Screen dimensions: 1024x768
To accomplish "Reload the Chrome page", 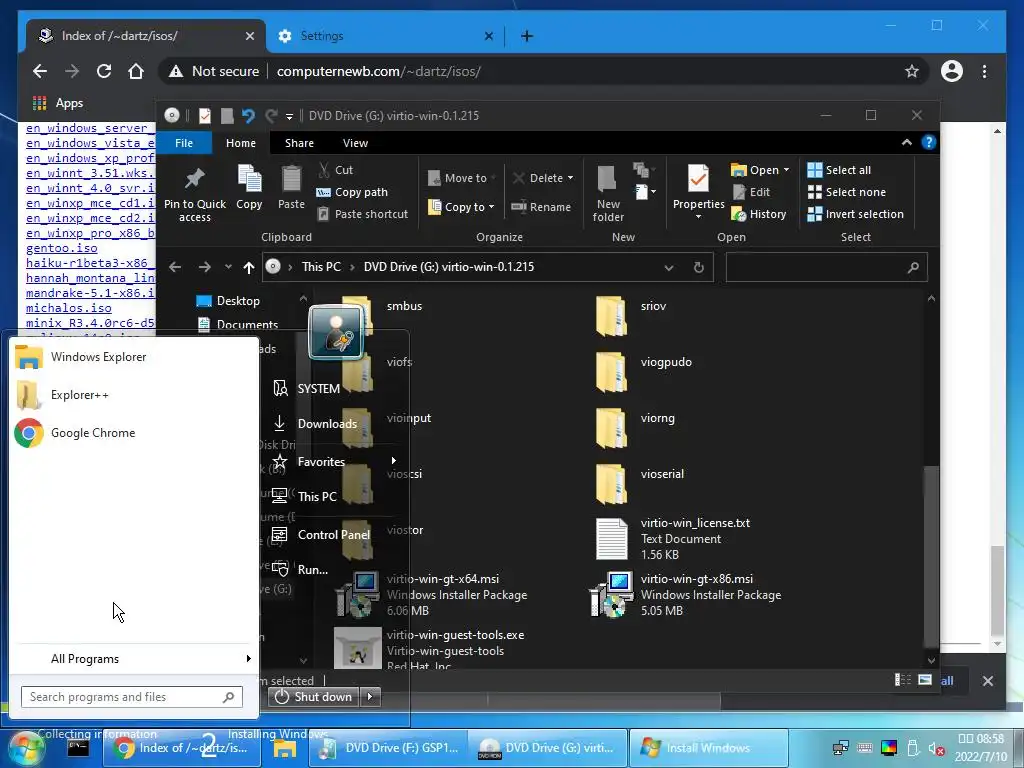I will [x=104, y=71].
